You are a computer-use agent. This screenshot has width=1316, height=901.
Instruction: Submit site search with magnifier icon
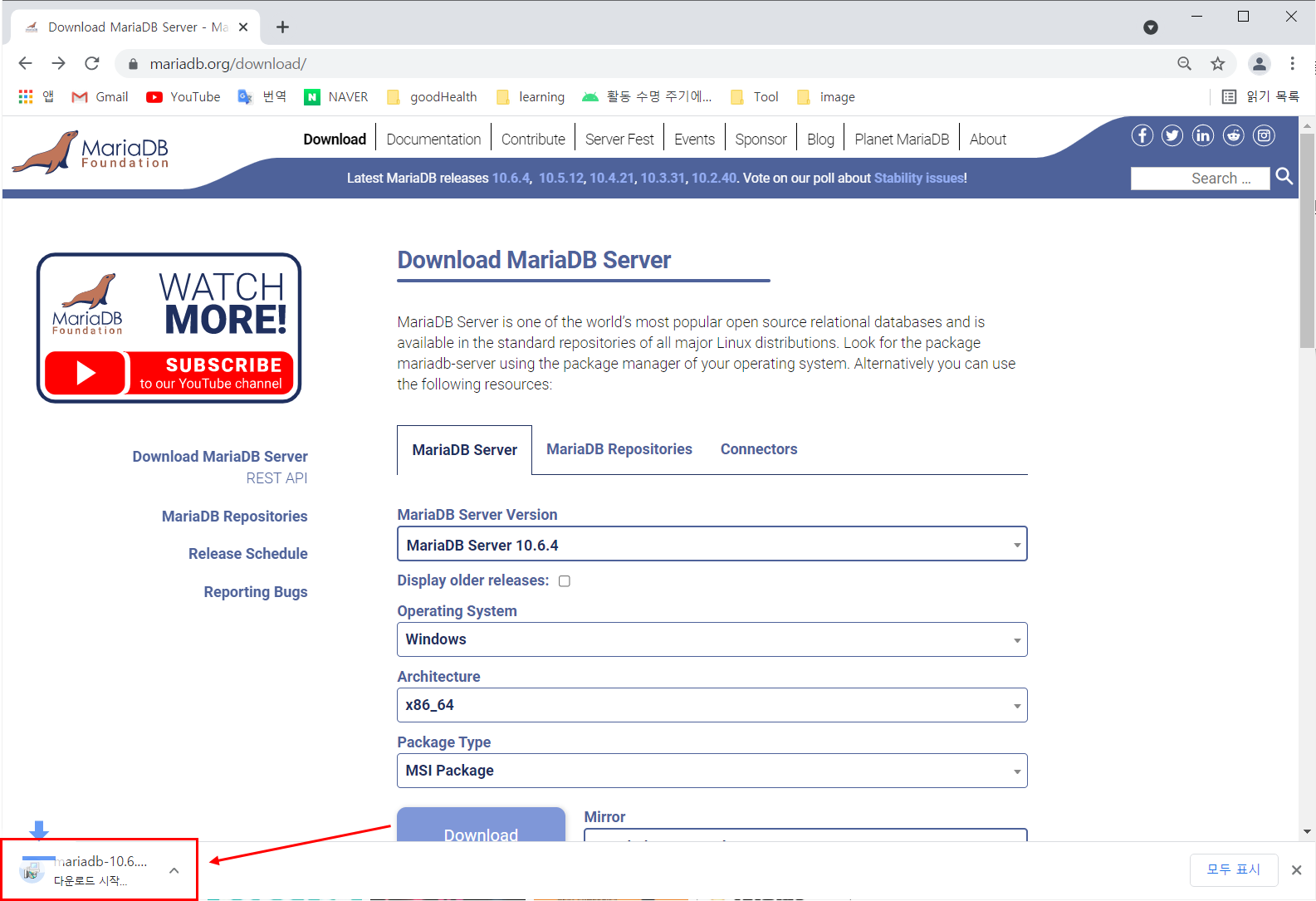click(1284, 176)
